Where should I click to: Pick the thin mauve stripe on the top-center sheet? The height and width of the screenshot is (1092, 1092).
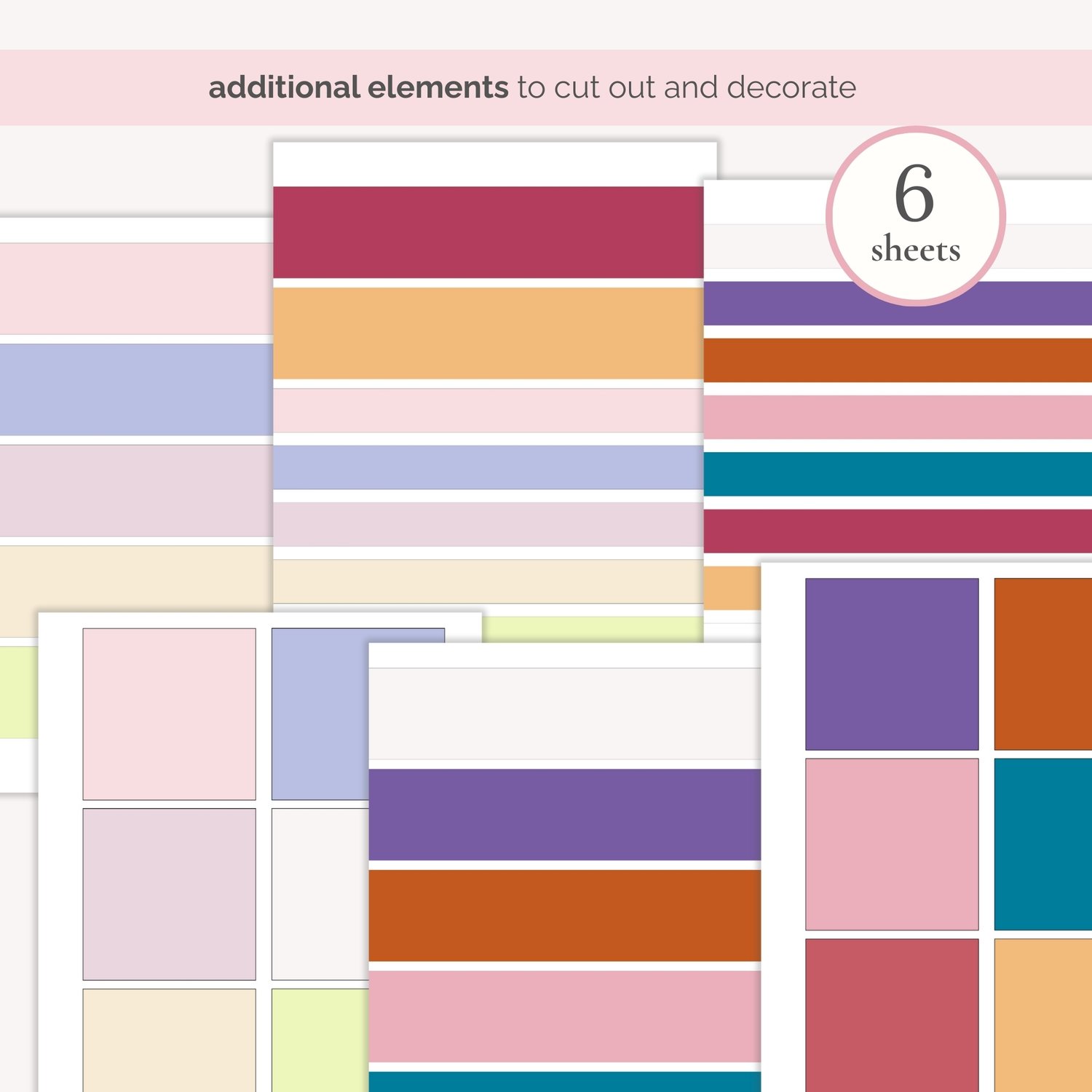pos(488,524)
